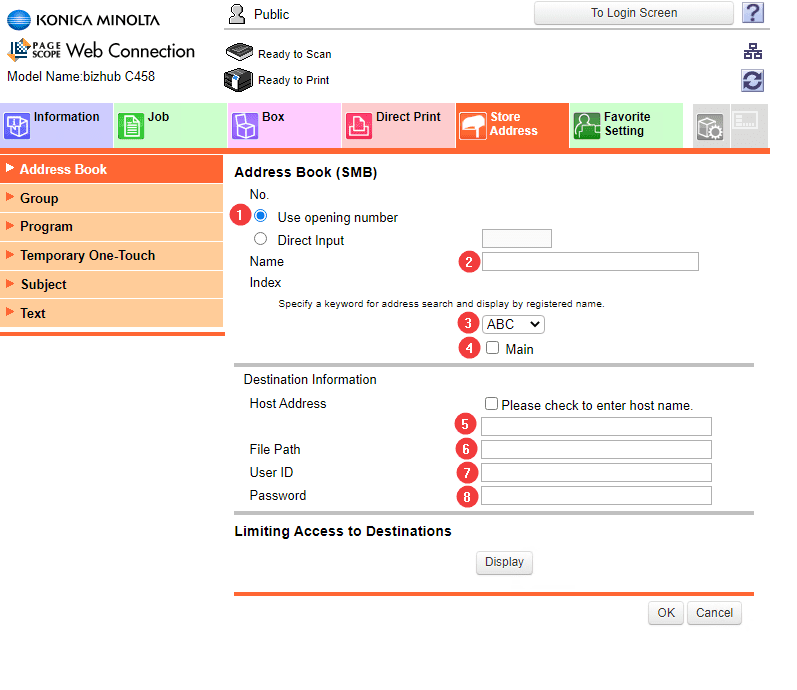Click the File Path input field
The width and height of the screenshot is (797, 690).
coord(596,449)
